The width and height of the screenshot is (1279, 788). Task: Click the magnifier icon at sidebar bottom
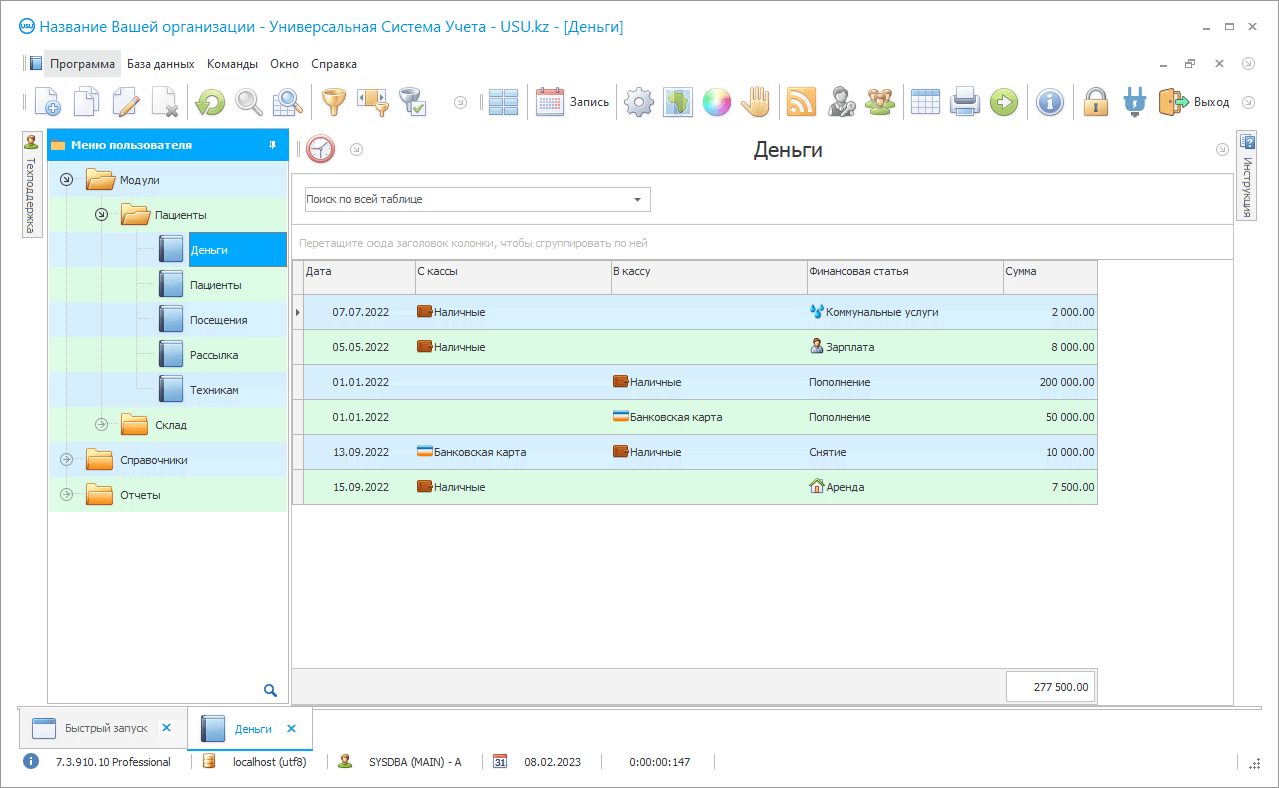270,689
